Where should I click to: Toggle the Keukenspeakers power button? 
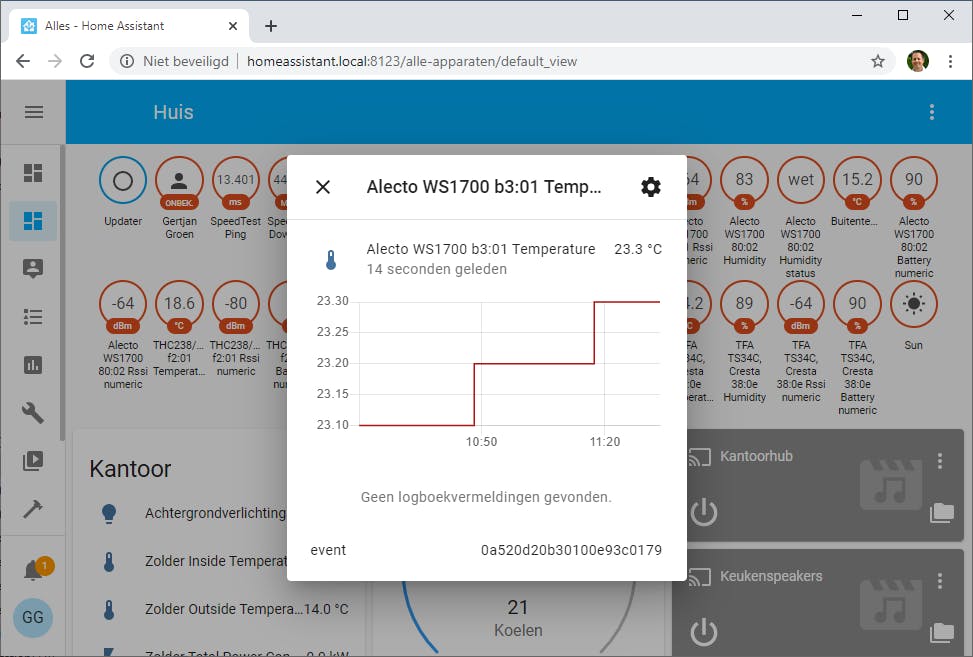(x=704, y=632)
